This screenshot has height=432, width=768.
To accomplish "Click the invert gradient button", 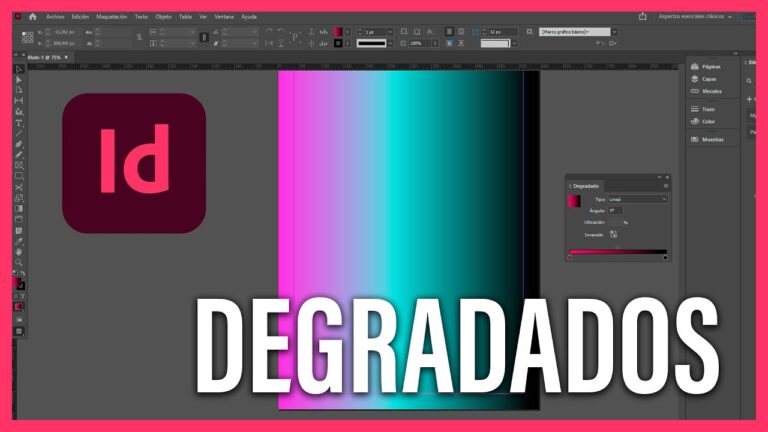I will [x=613, y=234].
